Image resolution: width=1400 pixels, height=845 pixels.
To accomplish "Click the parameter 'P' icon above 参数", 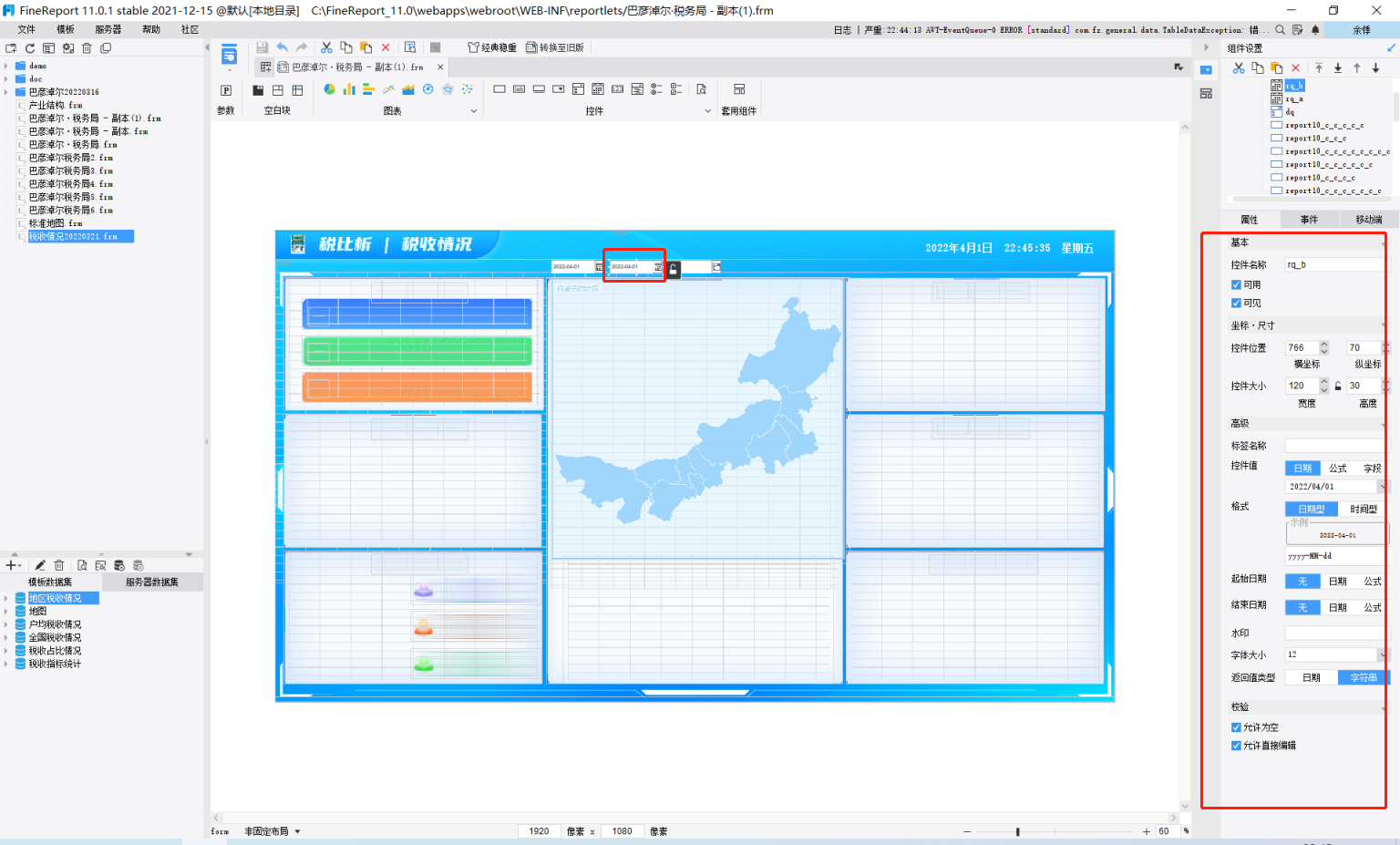I will pyautogui.click(x=226, y=89).
